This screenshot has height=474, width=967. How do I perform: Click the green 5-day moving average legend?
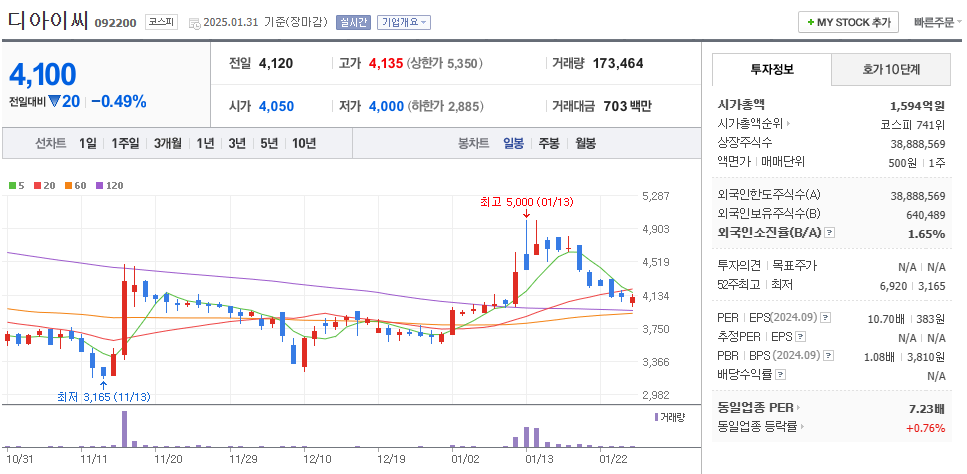[17, 185]
